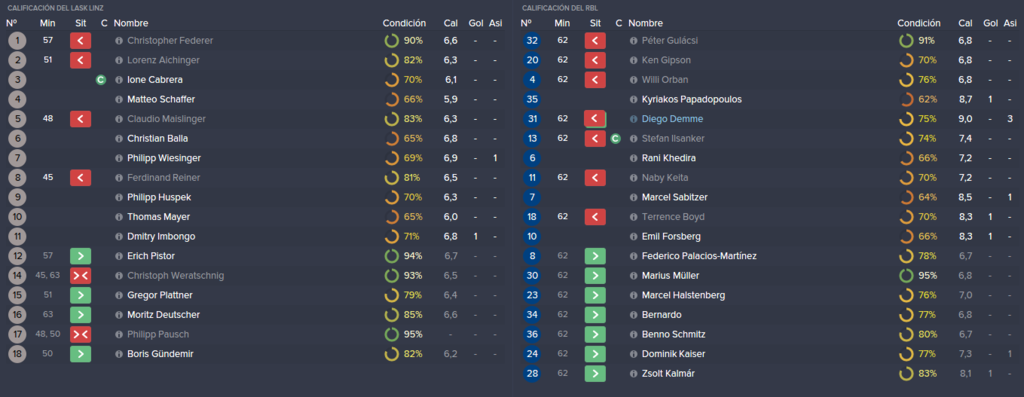Click shirt number 17 badge of Philipp Pausch
Viewport: 1024px width, 397px height.
coord(17,334)
